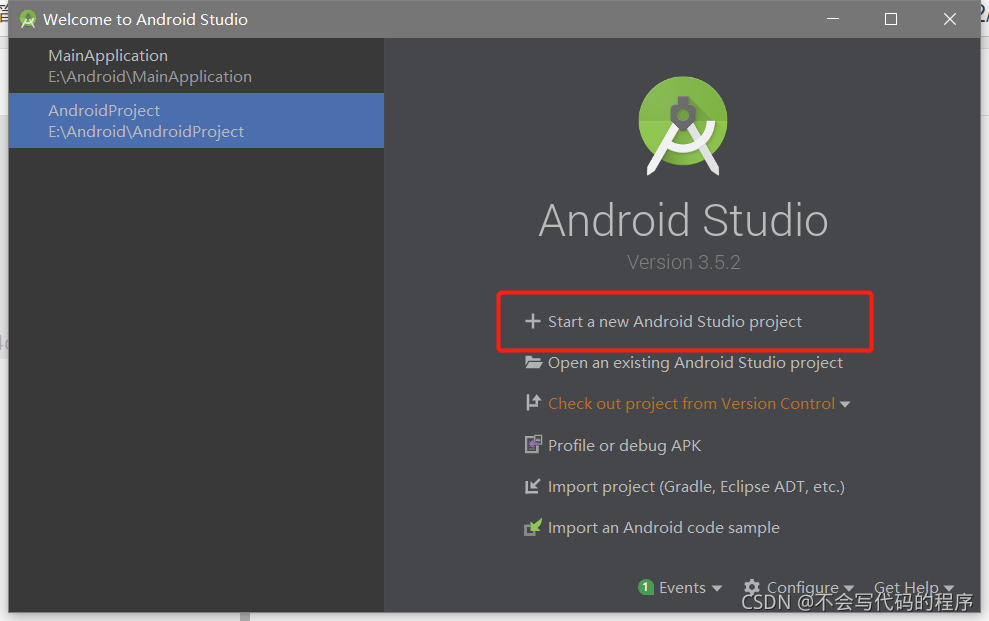Viewport: 989px width, 621px height.
Task: Start a new Android Studio project
Action: 674,322
